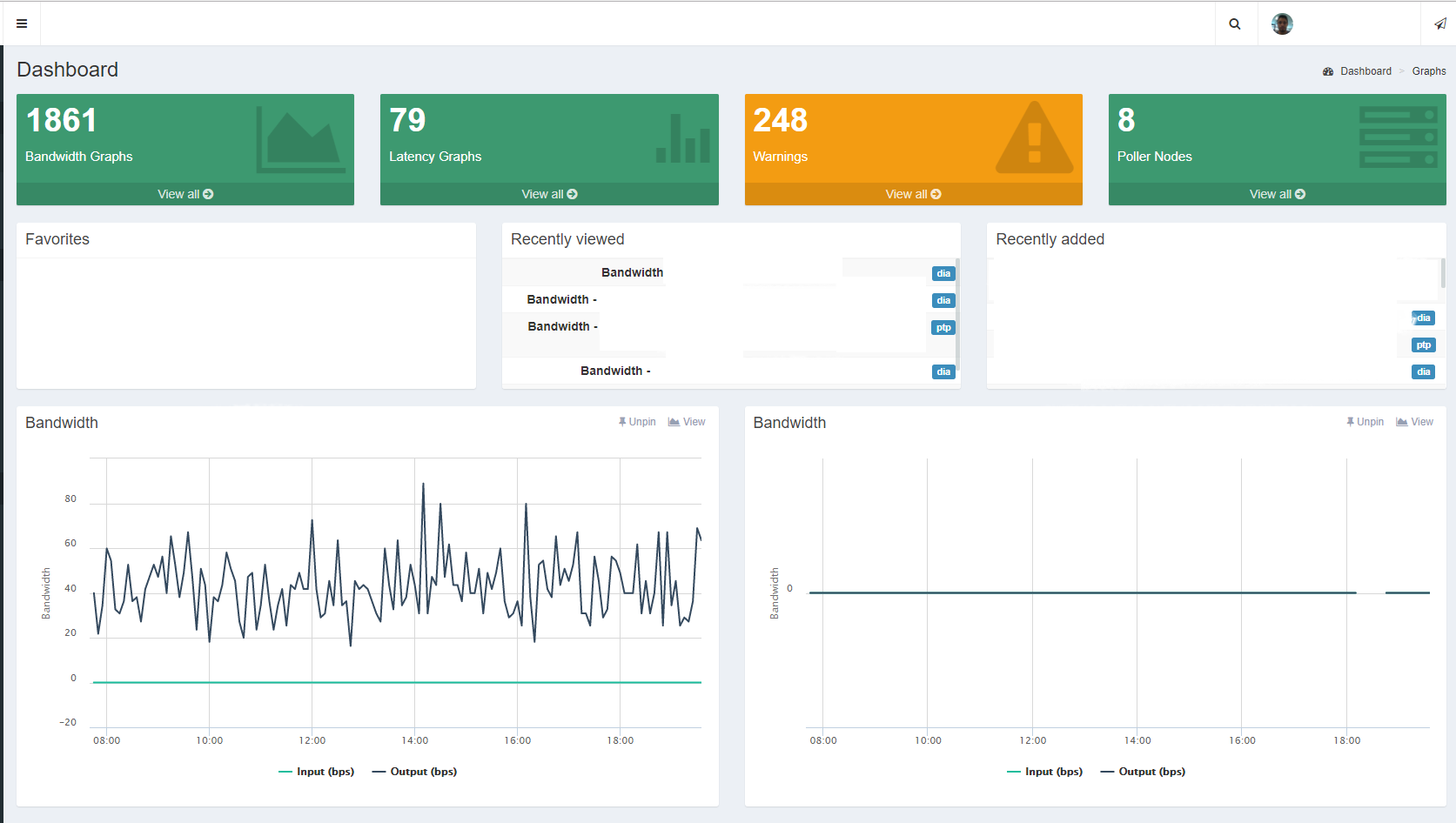Click the server stack icon on Poller Nodes card
Screen dimensions: 1456x823
pos(1399,137)
